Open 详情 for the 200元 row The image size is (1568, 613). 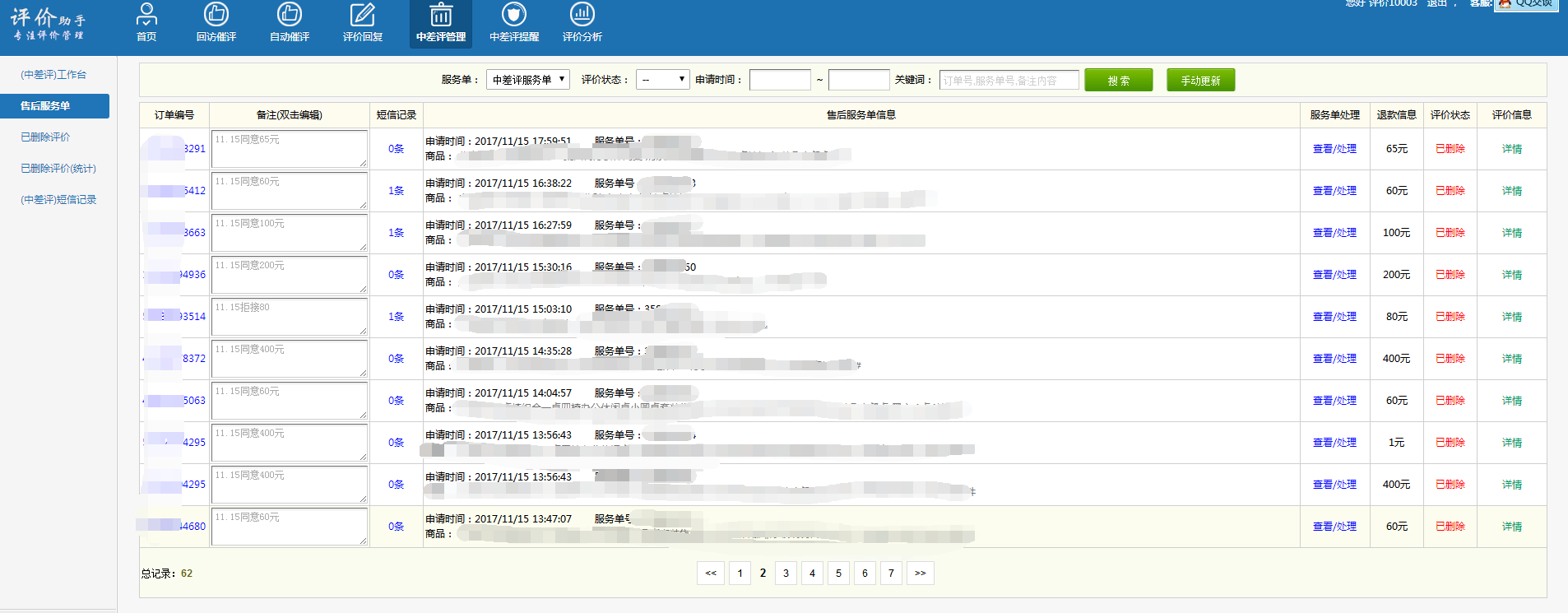pos(1512,275)
